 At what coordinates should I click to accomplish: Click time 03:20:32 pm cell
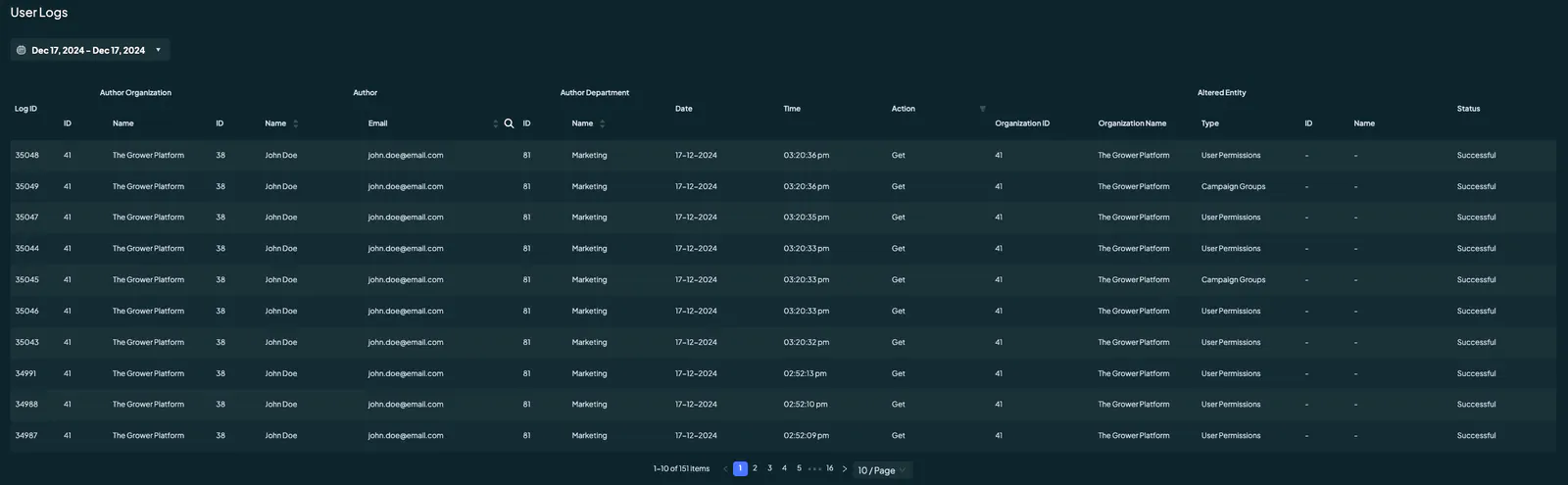pyautogui.click(x=807, y=342)
